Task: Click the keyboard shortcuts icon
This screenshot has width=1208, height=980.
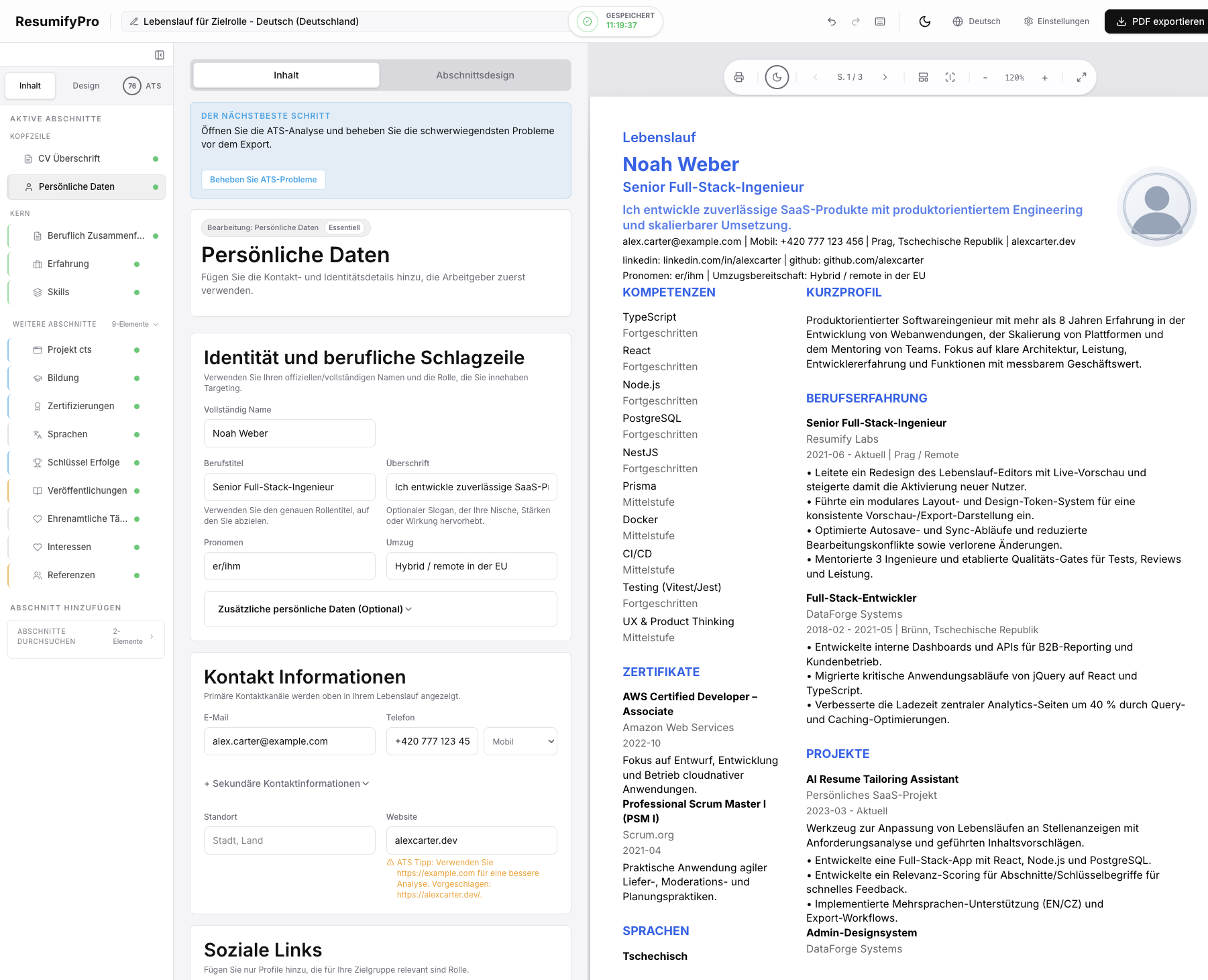Action: [880, 21]
